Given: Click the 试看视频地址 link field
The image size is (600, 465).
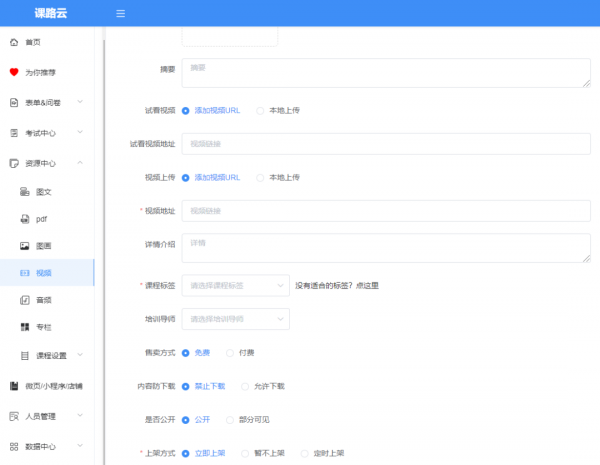Looking at the screenshot, I should [386, 144].
